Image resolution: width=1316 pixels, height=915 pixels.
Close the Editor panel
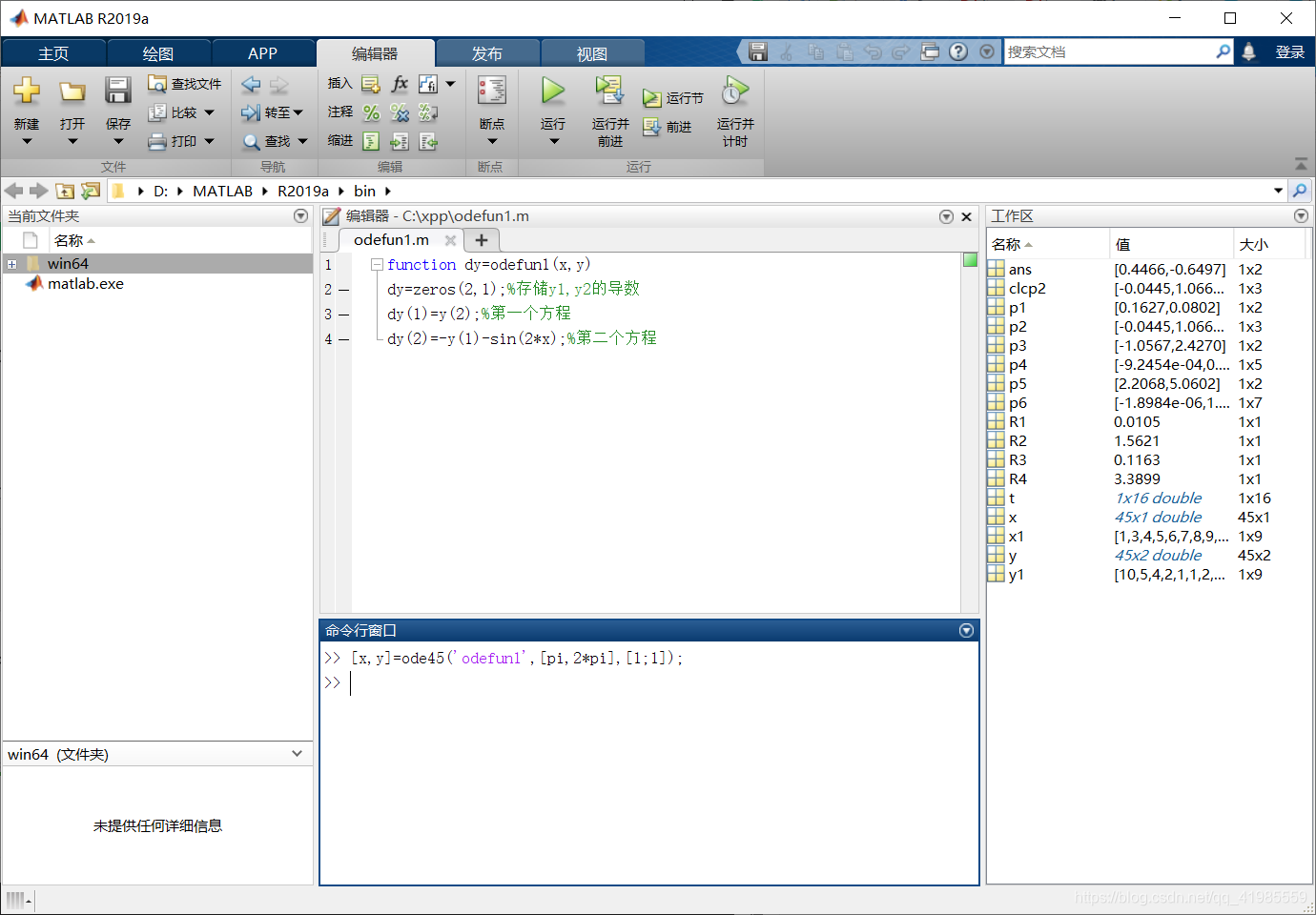pyautogui.click(x=966, y=216)
